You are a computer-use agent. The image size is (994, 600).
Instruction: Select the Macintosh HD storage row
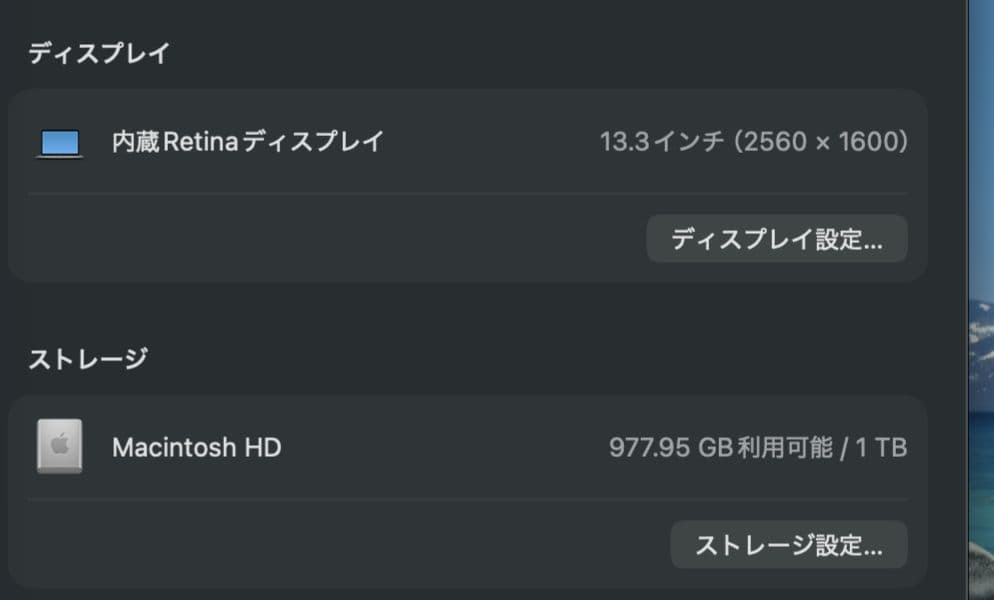[x=468, y=447]
